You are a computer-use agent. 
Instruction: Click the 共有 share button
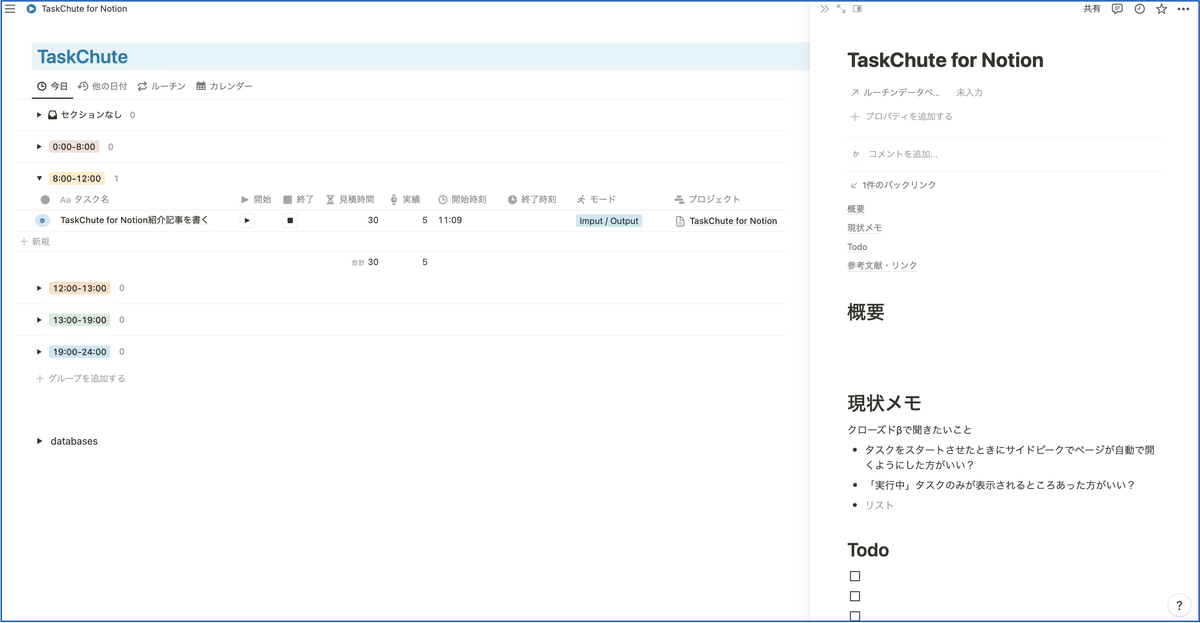pos(1092,8)
